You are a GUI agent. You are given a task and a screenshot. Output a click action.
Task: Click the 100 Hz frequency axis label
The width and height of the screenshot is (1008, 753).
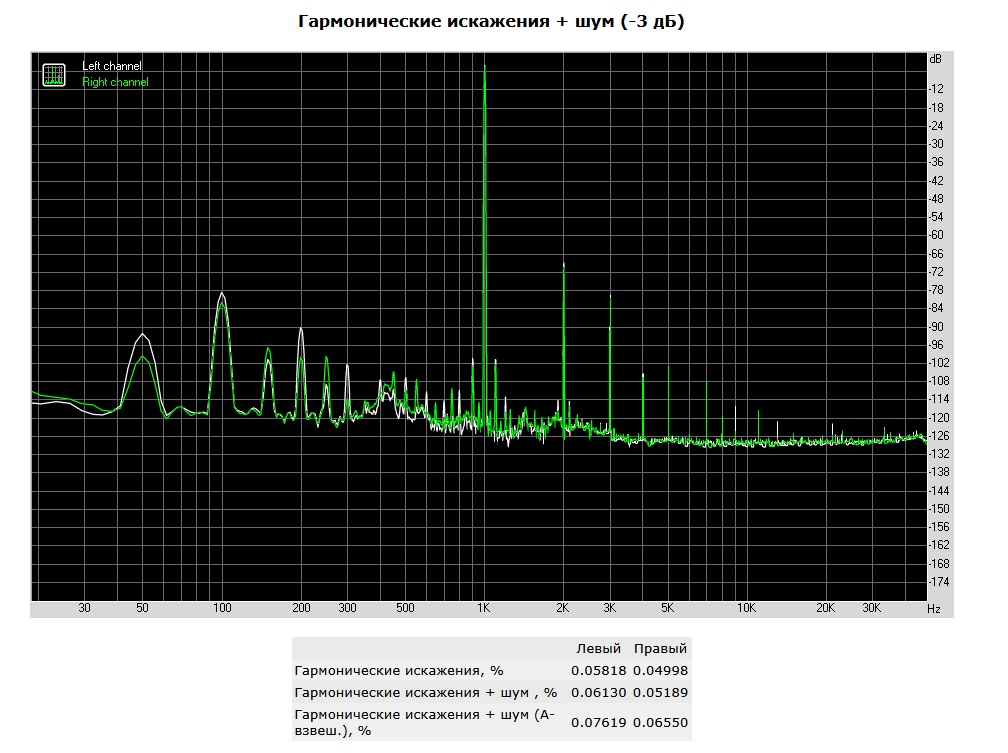point(222,608)
